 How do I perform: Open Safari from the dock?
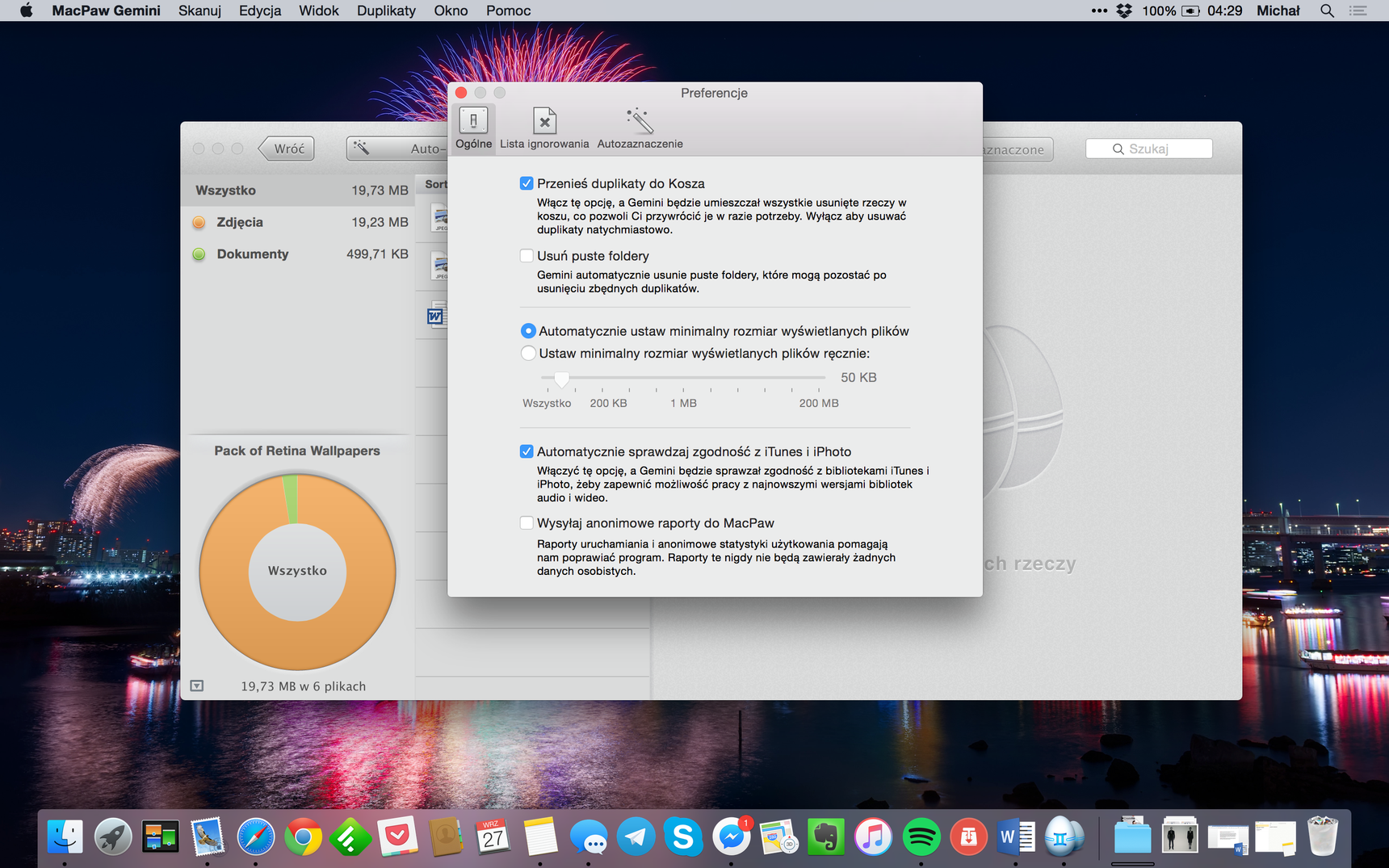(256, 837)
